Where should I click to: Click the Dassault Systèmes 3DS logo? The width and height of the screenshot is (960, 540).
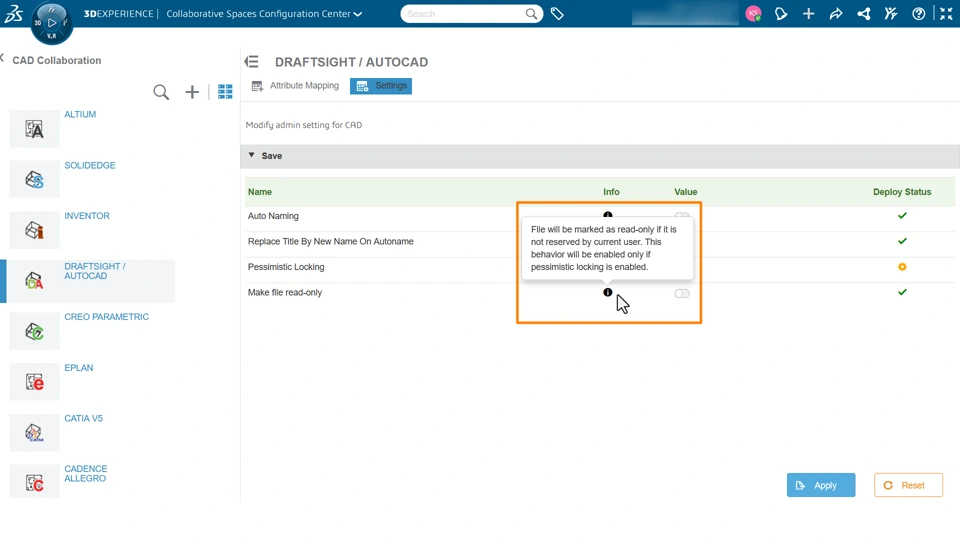pyautogui.click(x=14, y=13)
